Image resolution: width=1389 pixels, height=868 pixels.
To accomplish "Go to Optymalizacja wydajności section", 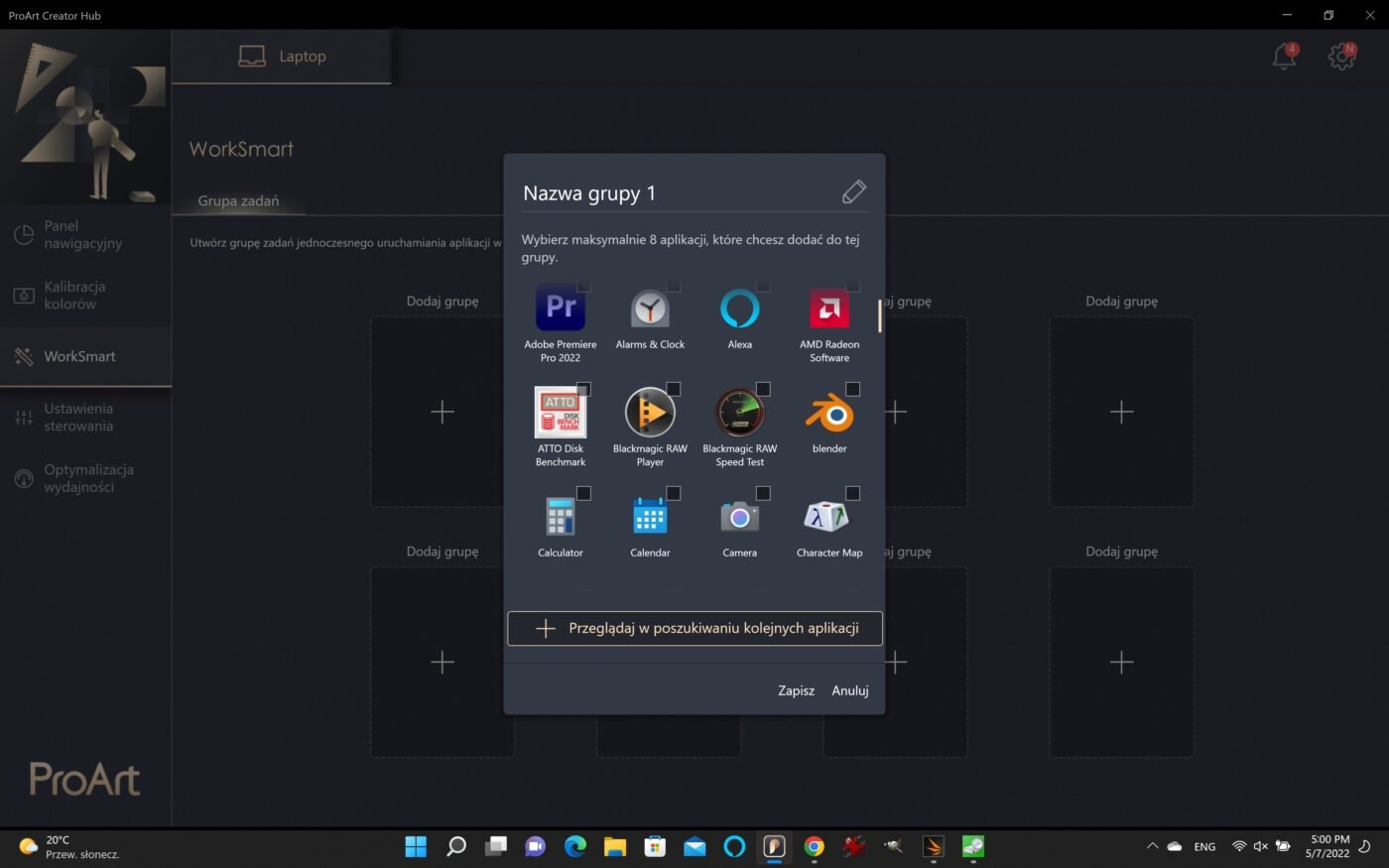I will (x=87, y=478).
